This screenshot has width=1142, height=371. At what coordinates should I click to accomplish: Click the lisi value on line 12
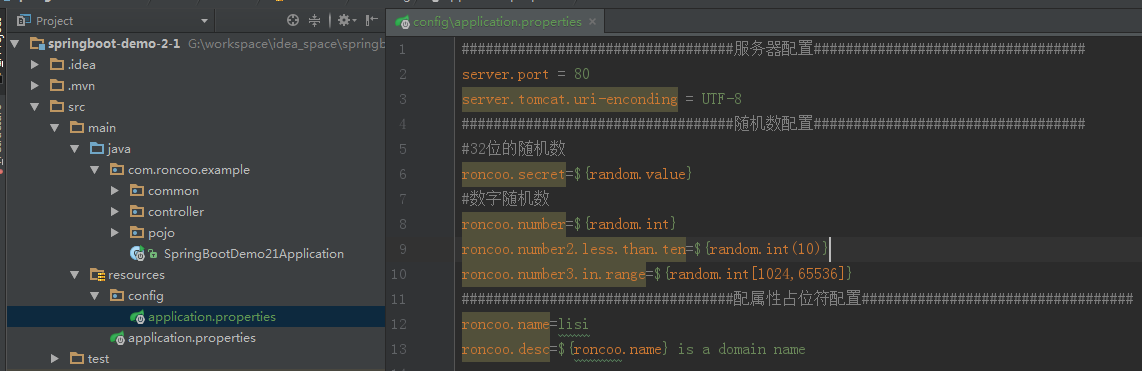coord(573,324)
